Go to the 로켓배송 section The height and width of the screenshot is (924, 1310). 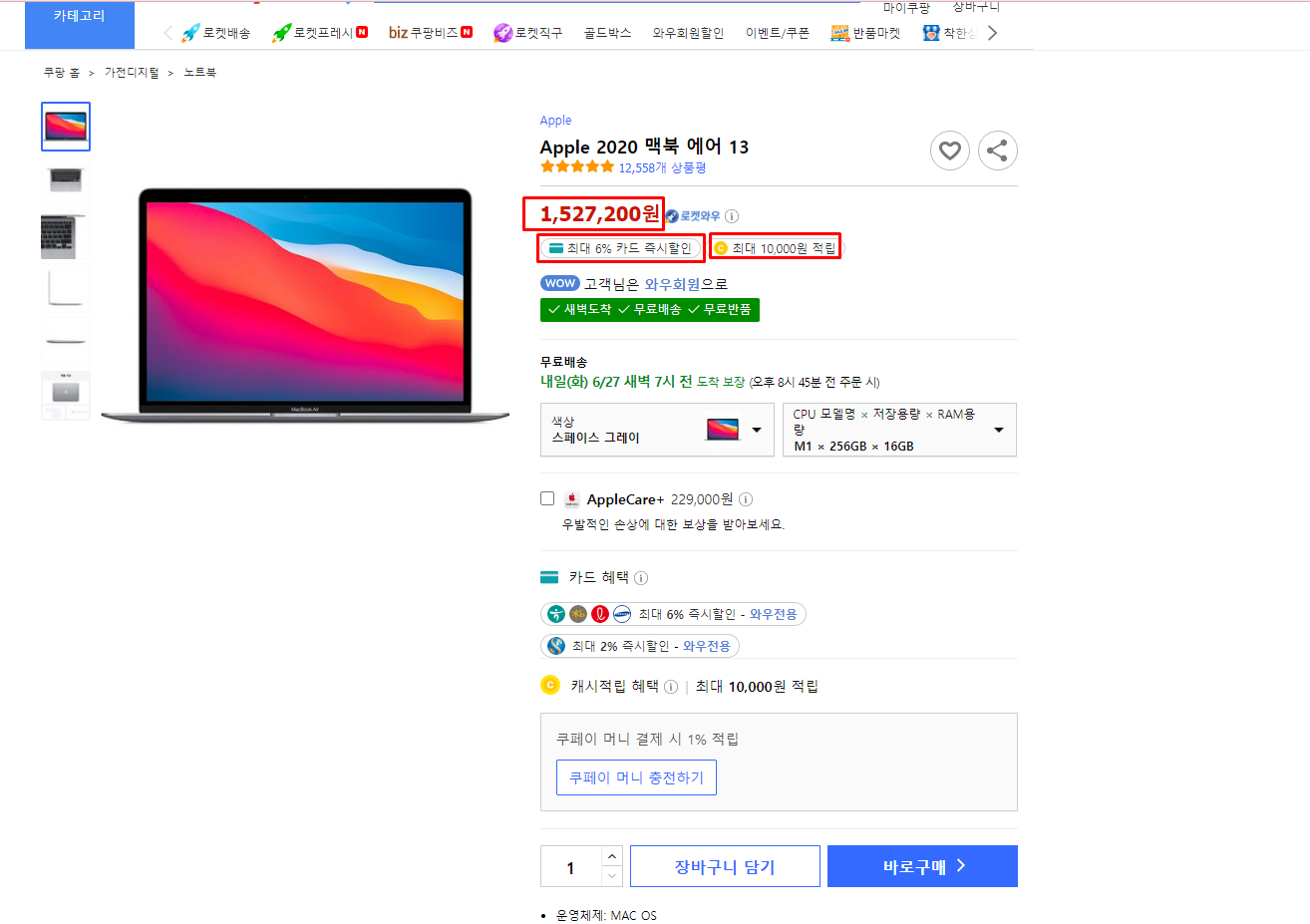pos(215,33)
